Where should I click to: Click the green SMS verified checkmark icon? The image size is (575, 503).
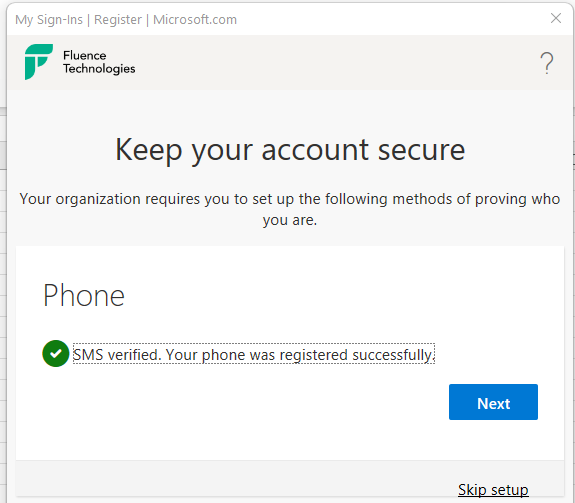pos(56,353)
